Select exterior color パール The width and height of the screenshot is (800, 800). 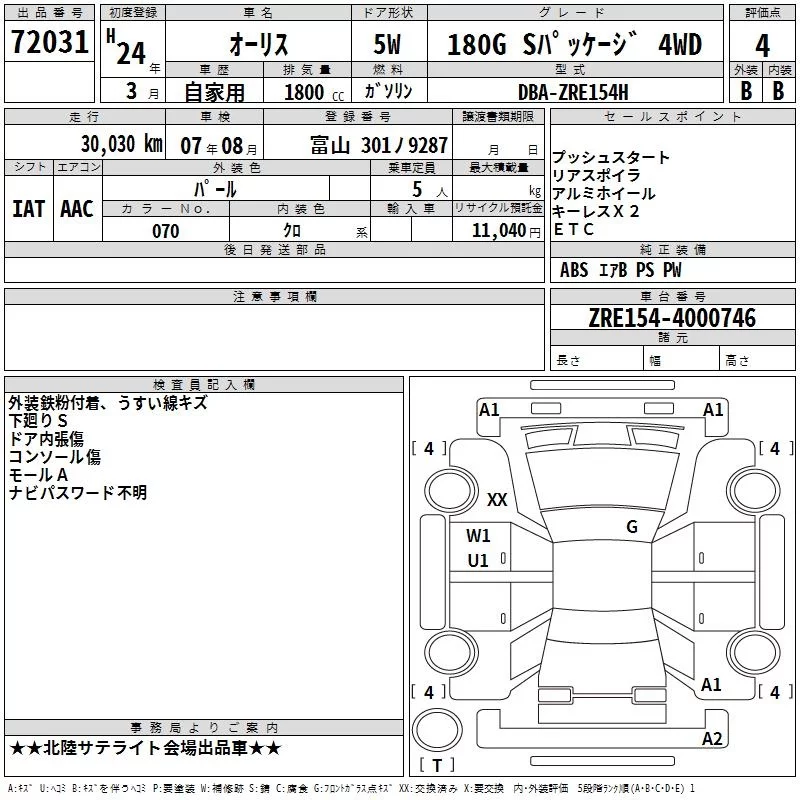(215, 189)
